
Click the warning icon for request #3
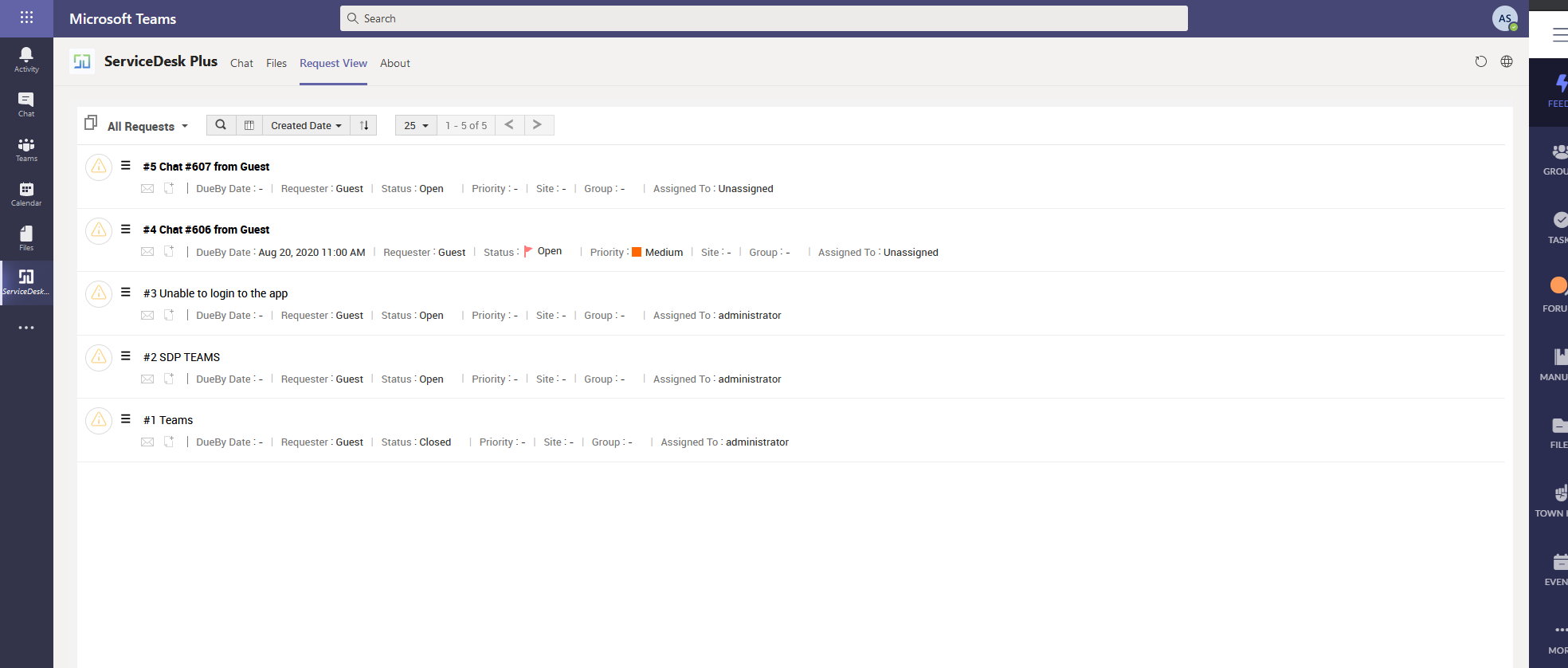(x=99, y=294)
